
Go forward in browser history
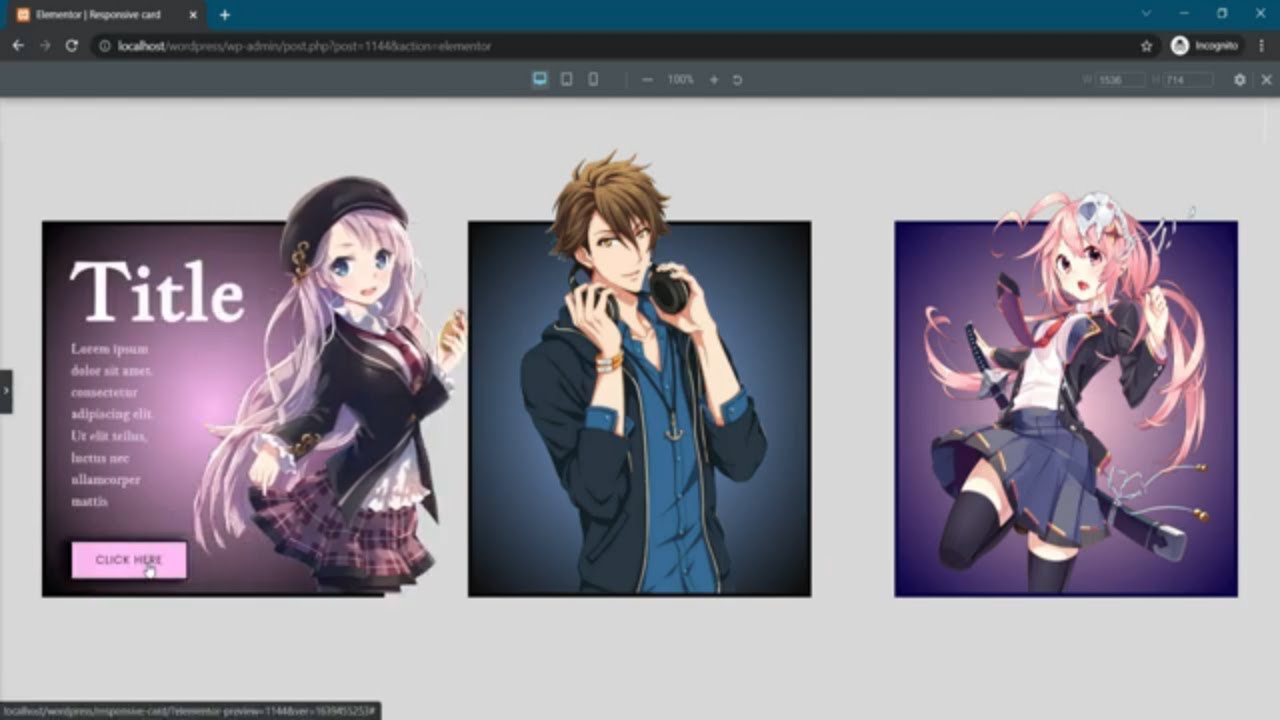(x=45, y=46)
